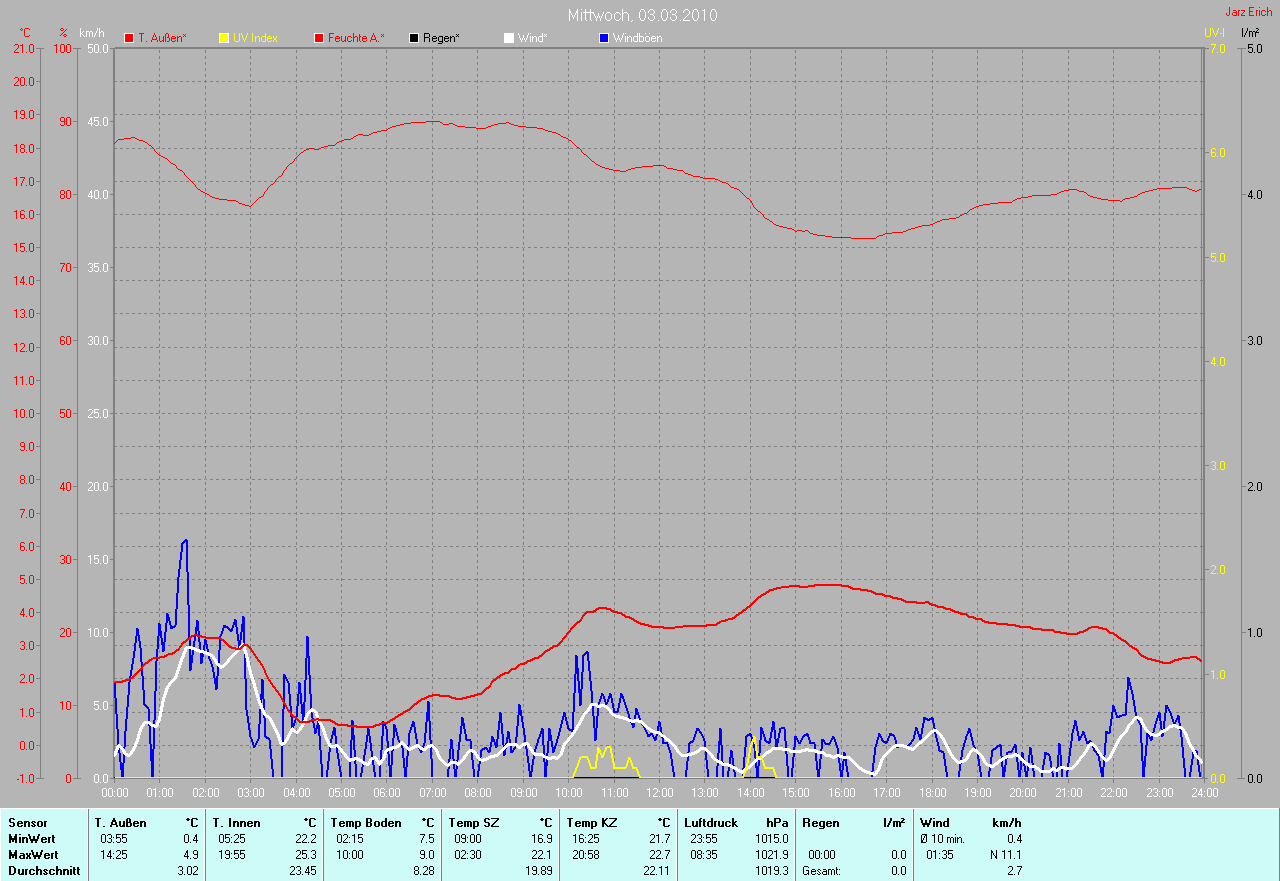Click the black Regen legend swatch
Viewport: 1280px width, 881px height.
[414, 38]
